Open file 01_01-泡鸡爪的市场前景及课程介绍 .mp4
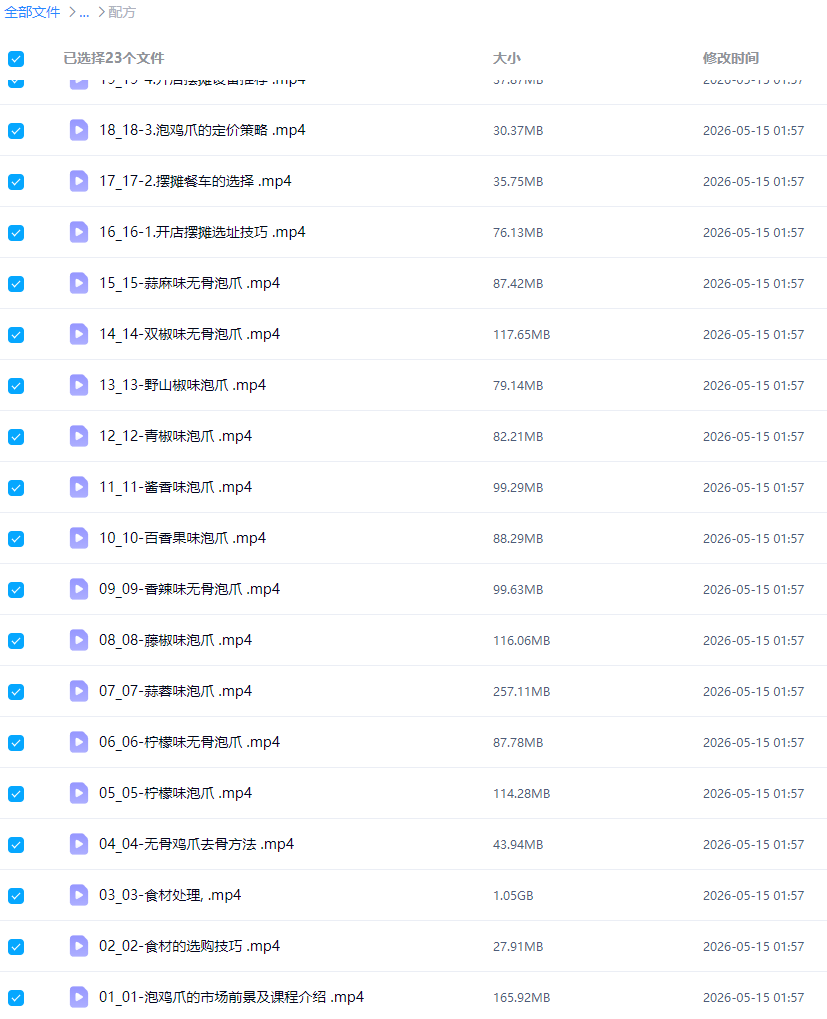Viewport: 827px width, 1019px height. tap(231, 998)
